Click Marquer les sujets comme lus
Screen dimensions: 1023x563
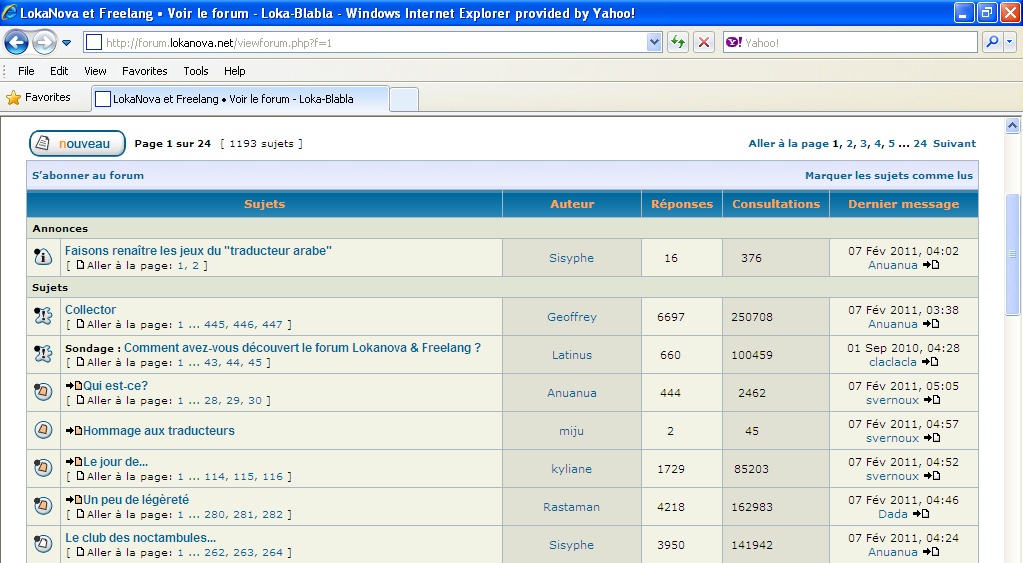pos(888,176)
